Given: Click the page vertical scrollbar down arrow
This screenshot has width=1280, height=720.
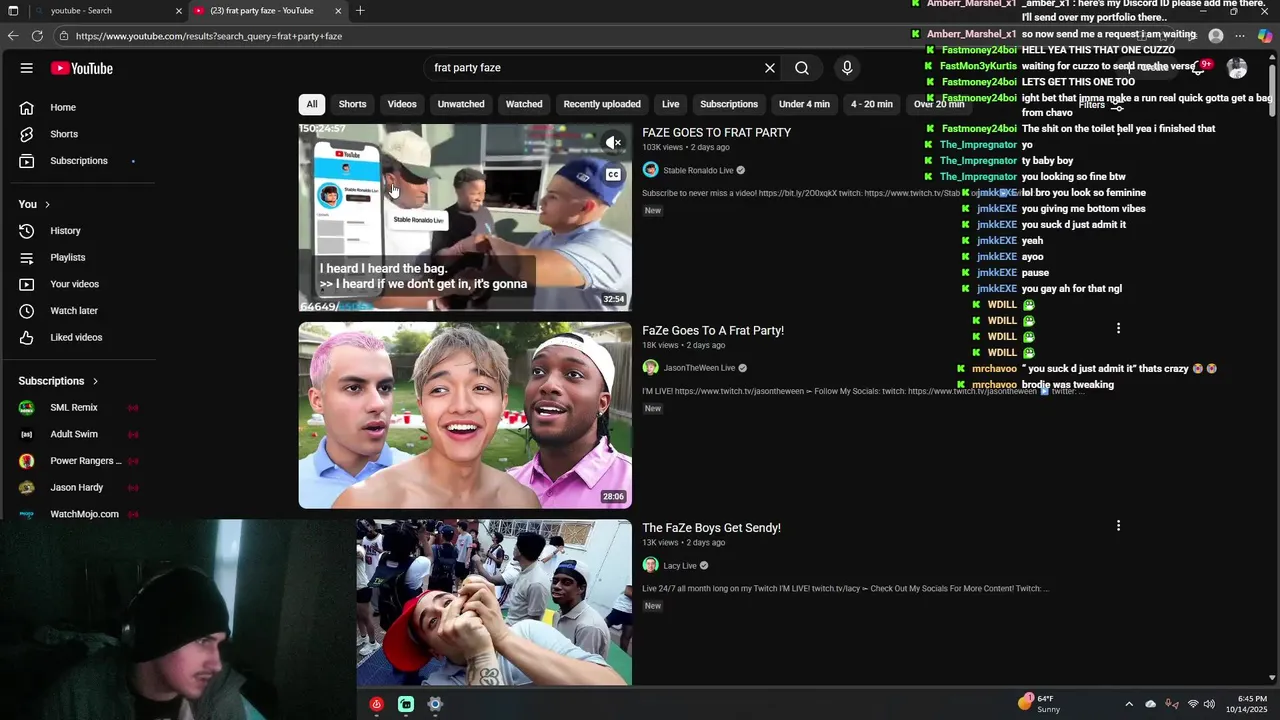Looking at the screenshot, I should (1272, 677).
